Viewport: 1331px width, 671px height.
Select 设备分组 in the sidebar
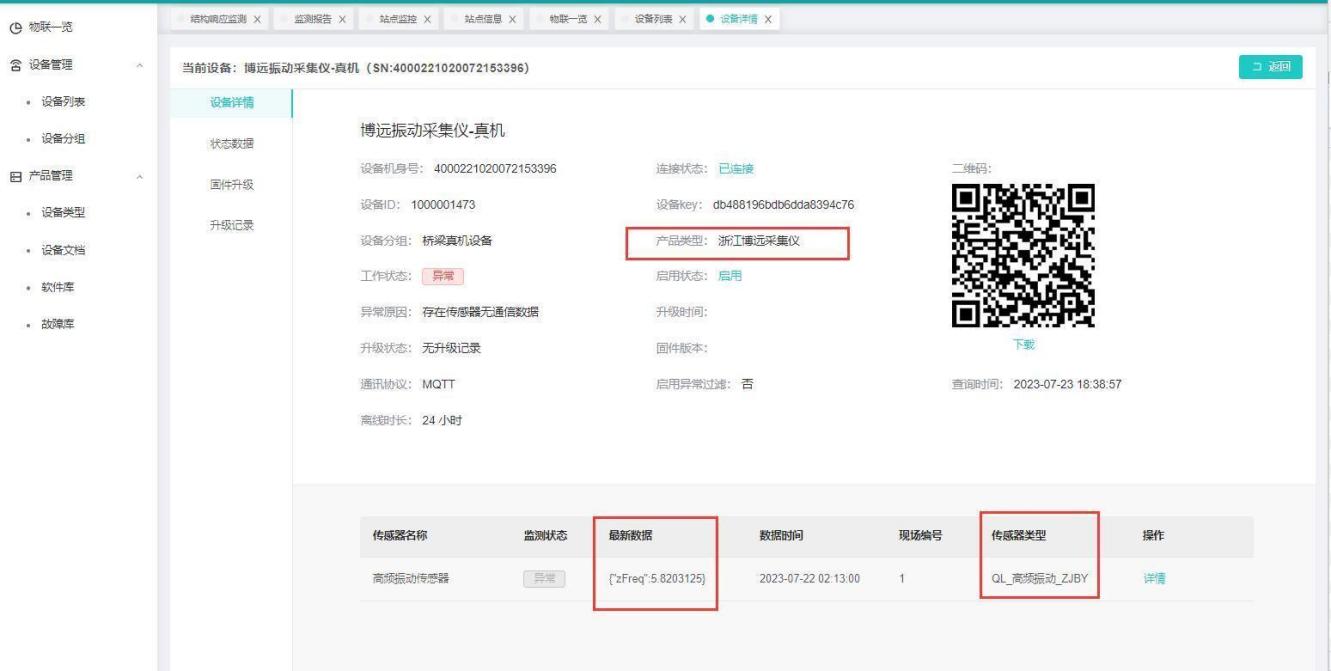[63, 139]
